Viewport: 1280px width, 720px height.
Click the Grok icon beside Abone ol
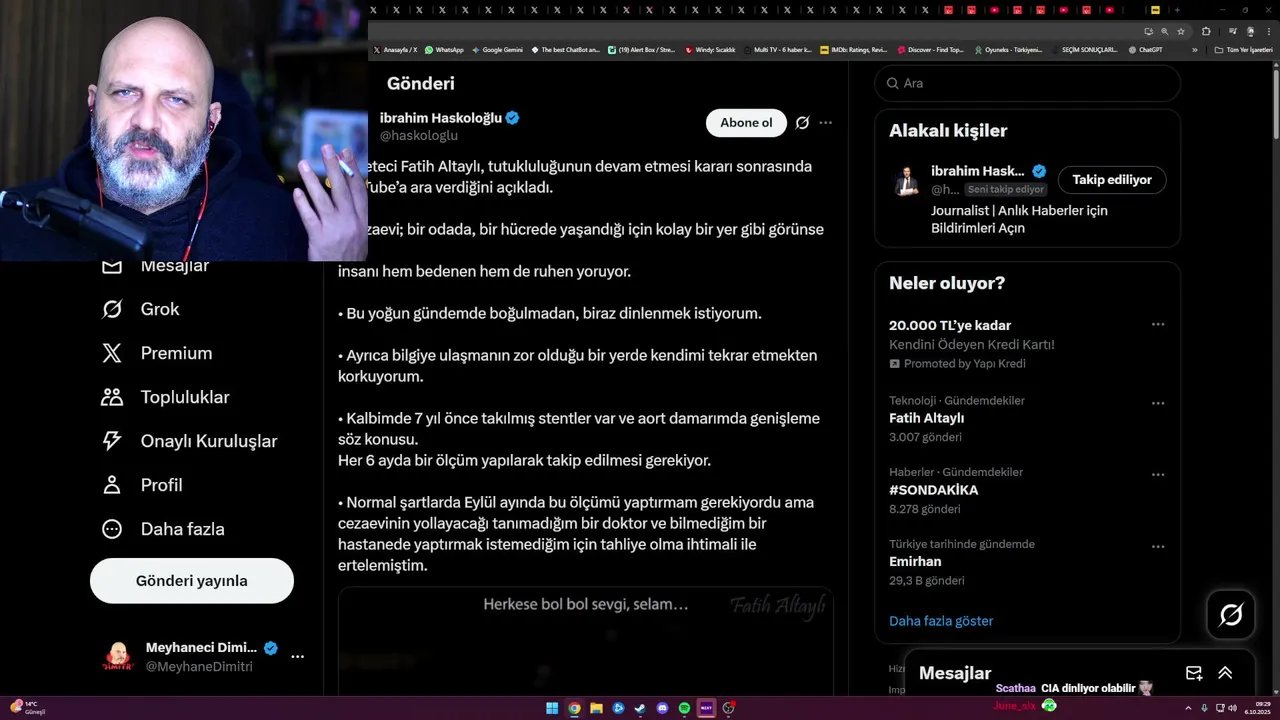(802, 123)
